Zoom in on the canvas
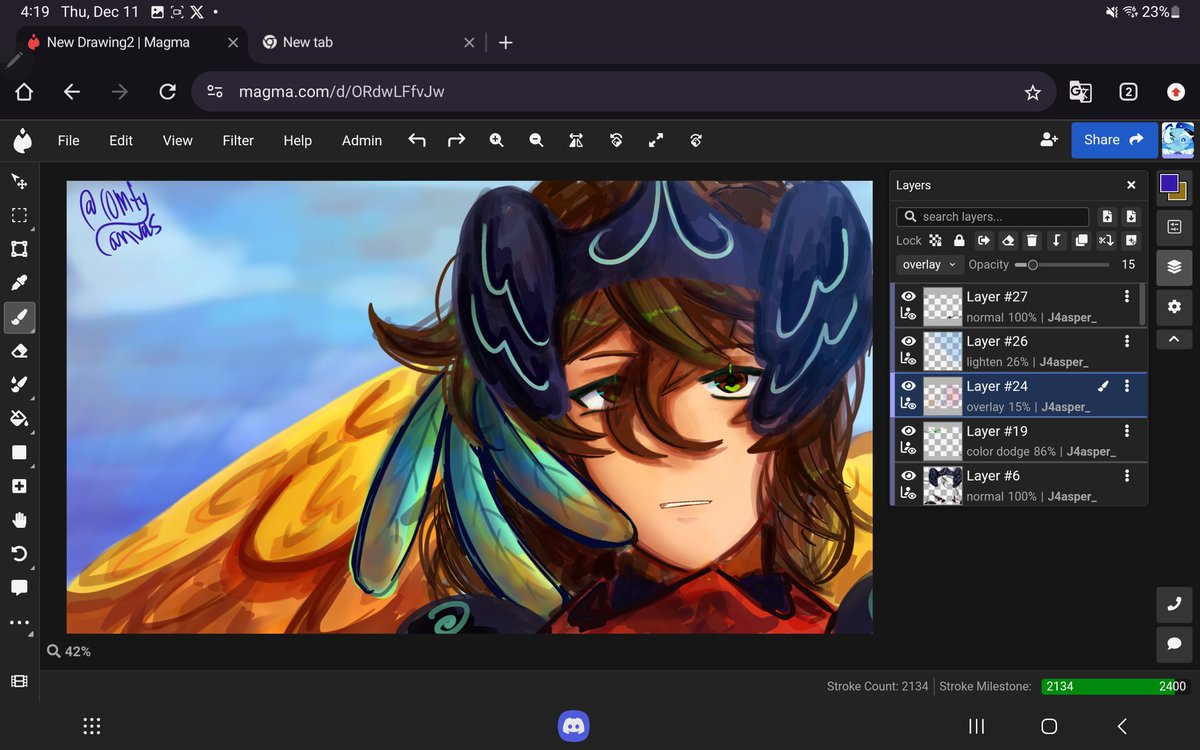 click(x=496, y=141)
